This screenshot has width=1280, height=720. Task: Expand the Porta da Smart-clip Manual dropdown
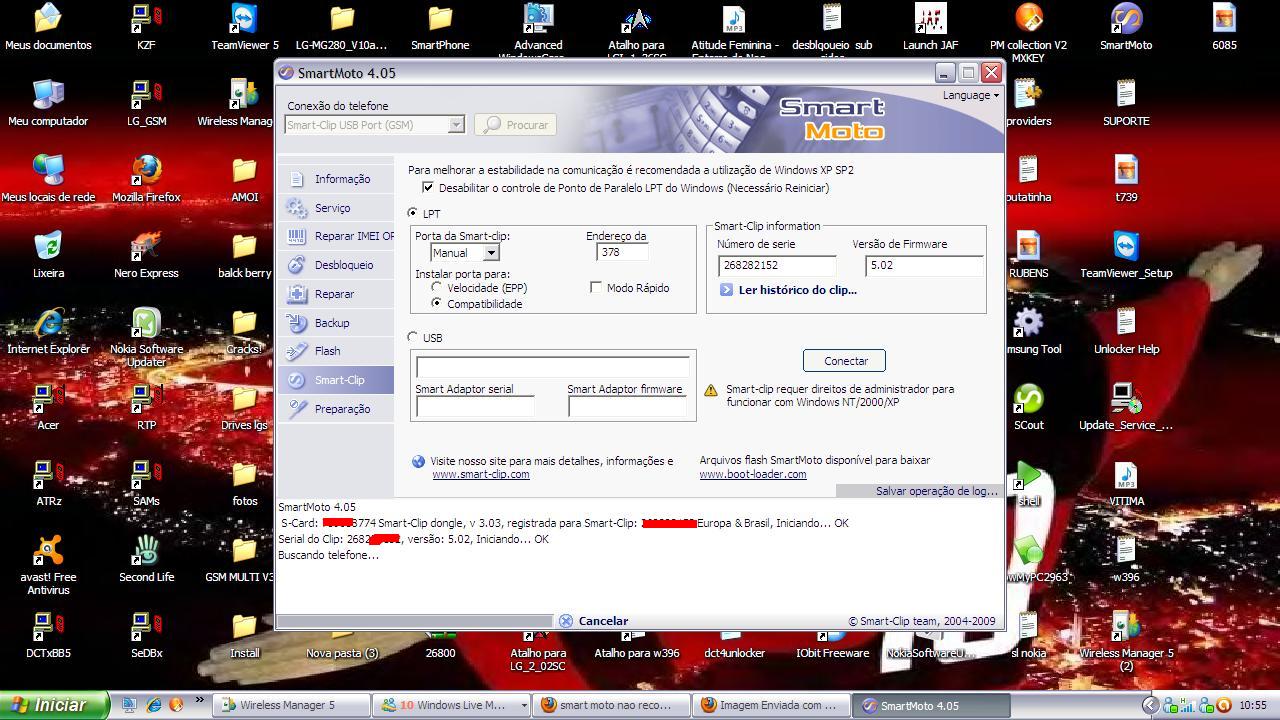(490, 253)
